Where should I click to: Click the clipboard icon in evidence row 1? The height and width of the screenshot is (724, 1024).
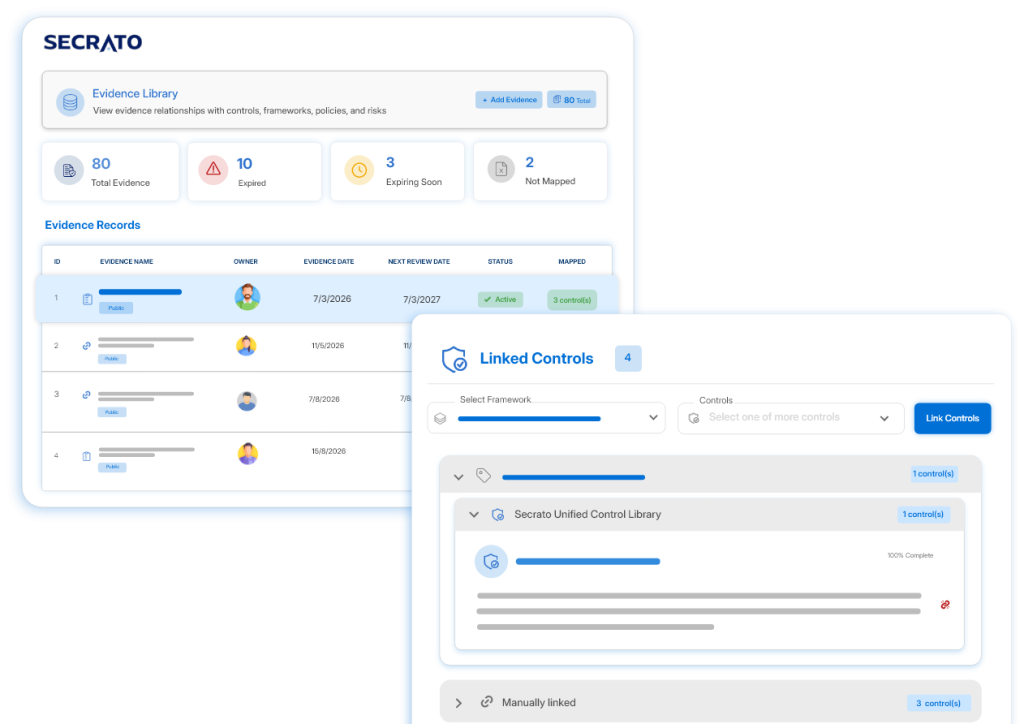88,299
